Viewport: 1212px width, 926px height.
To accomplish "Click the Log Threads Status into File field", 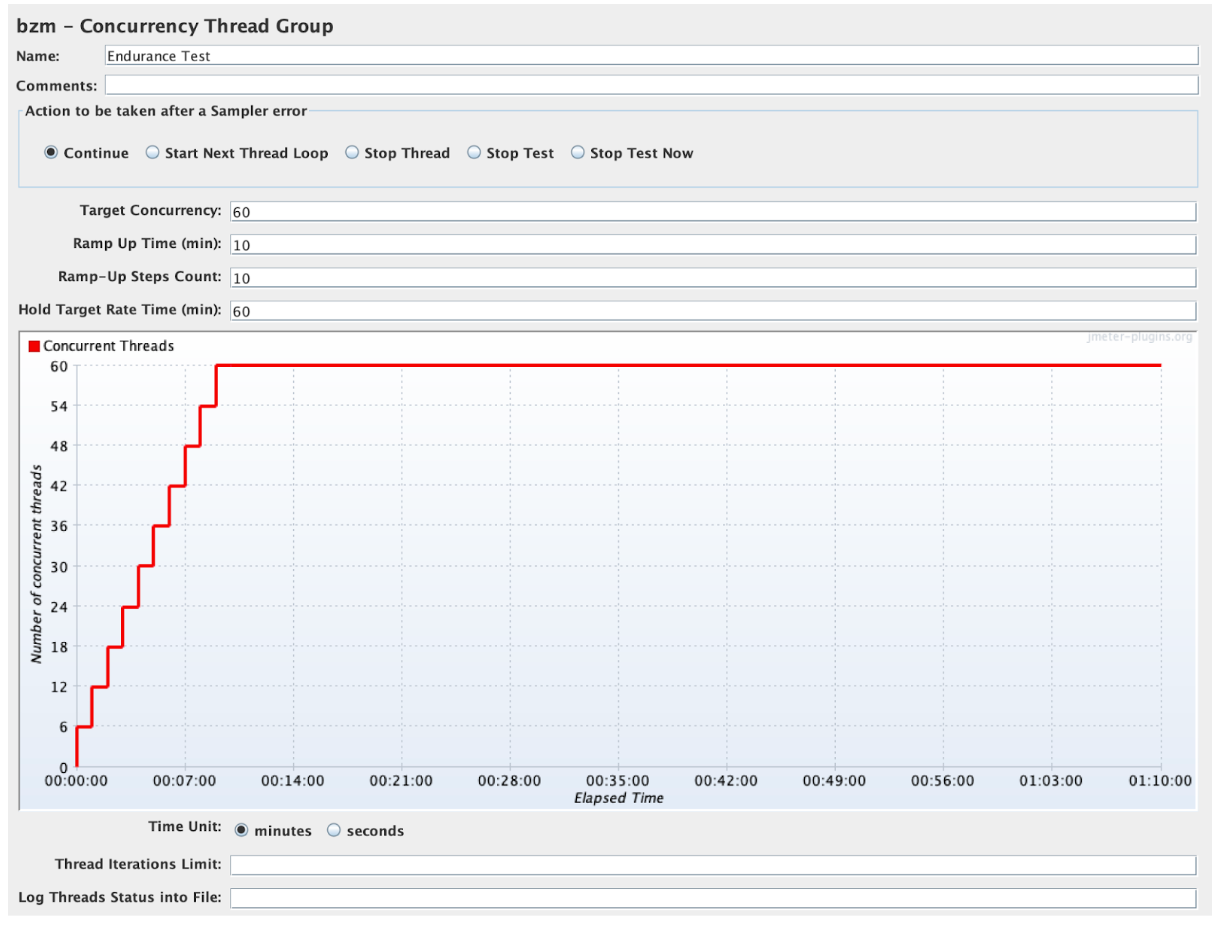I will [x=712, y=898].
